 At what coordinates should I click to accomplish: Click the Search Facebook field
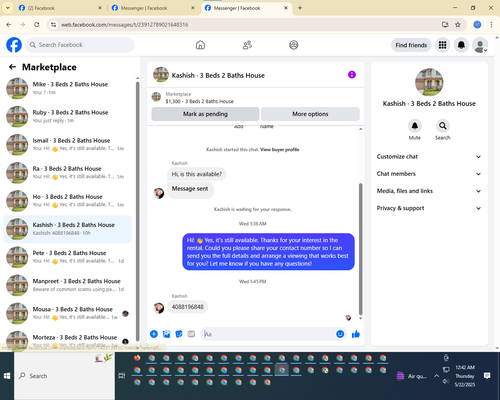point(80,45)
